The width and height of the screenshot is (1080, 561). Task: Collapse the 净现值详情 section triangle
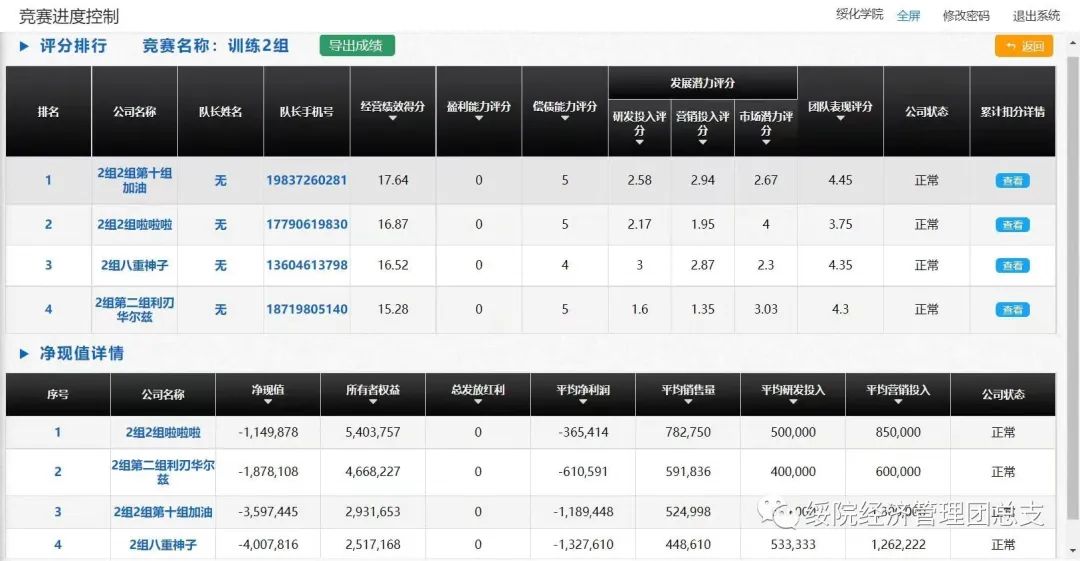click(x=24, y=354)
